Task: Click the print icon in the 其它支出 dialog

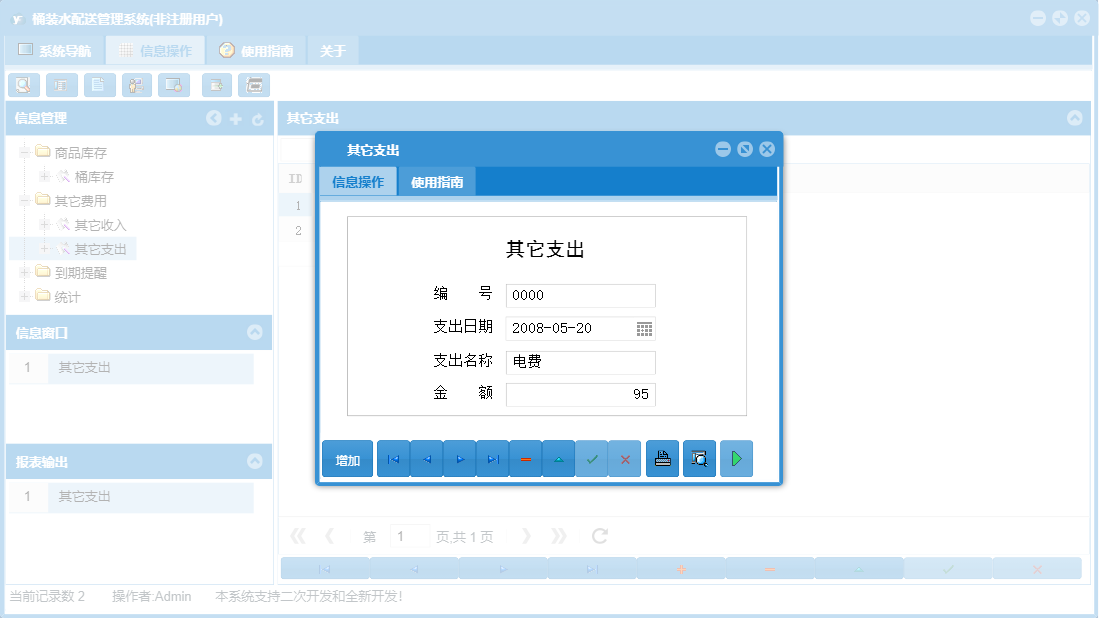Action: (x=661, y=458)
